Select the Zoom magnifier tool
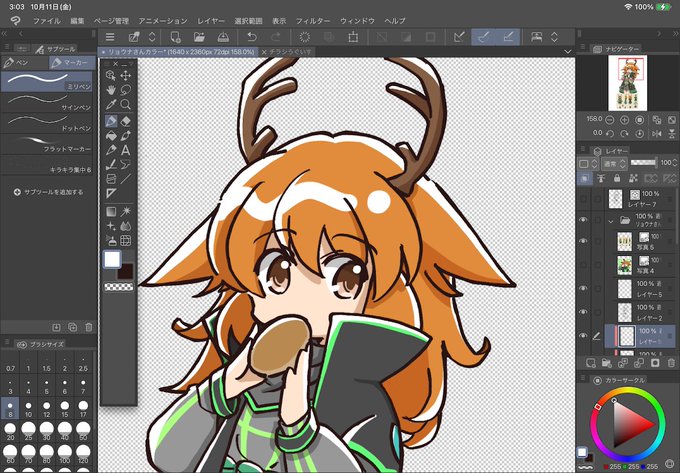680x473 pixels. click(x=126, y=104)
